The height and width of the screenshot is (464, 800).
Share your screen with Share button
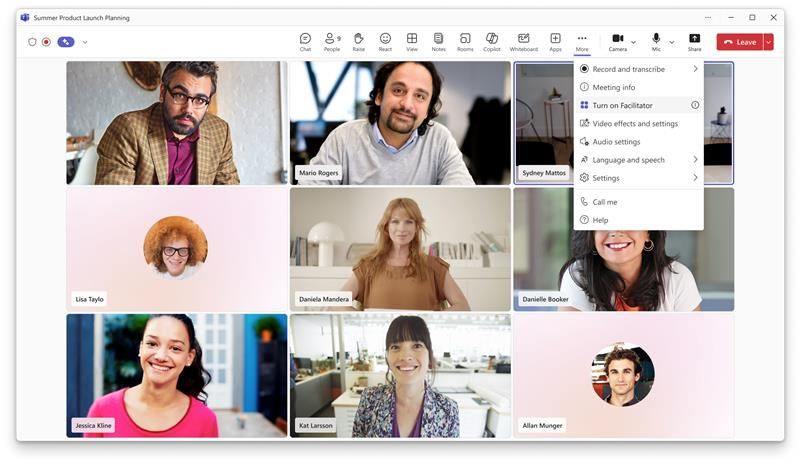tap(694, 41)
